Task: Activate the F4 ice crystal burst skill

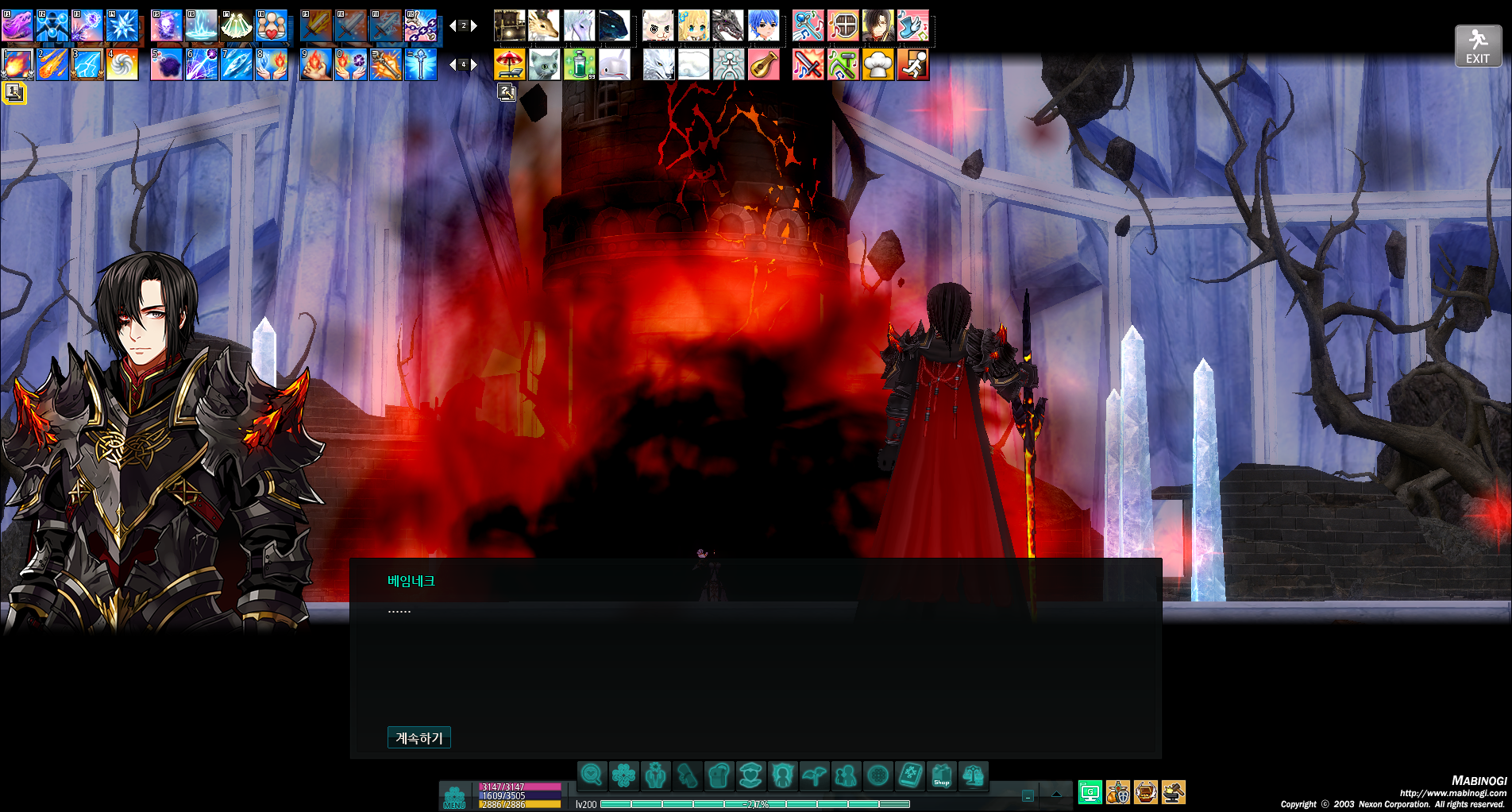Action: pos(122,26)
